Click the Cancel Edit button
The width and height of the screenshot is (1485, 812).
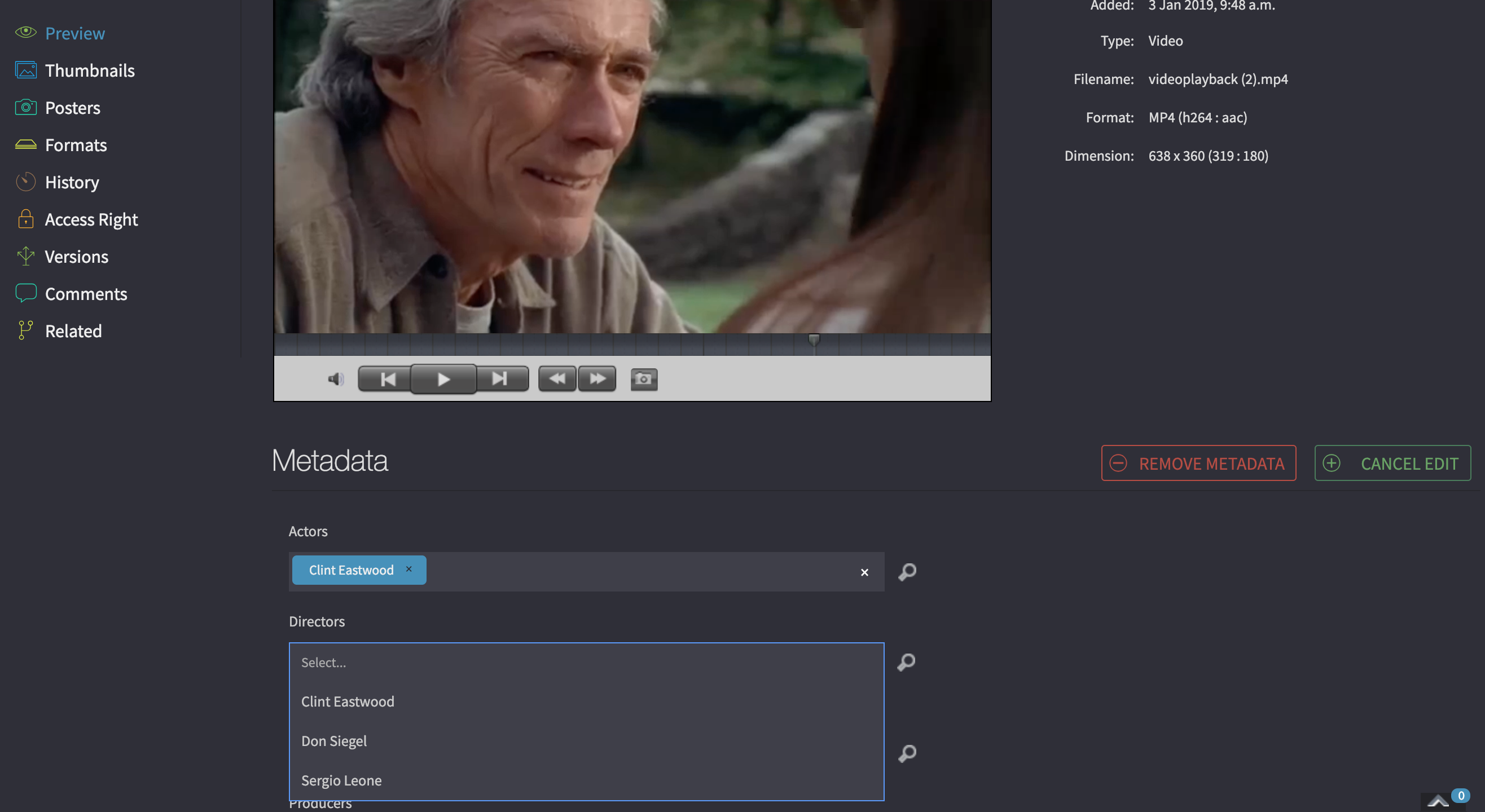1392,463
